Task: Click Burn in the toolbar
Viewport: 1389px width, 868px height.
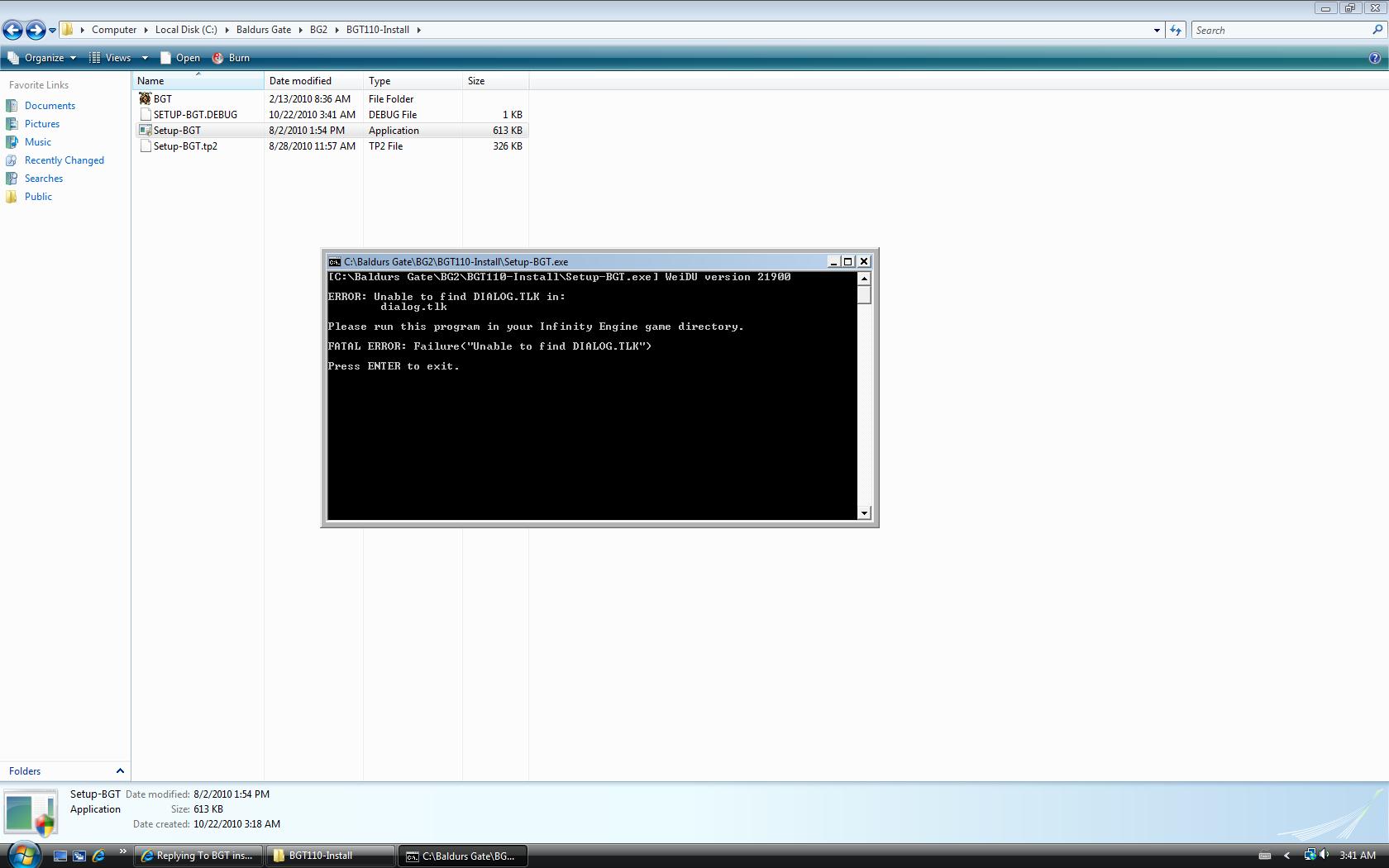Action: [231, 58]
